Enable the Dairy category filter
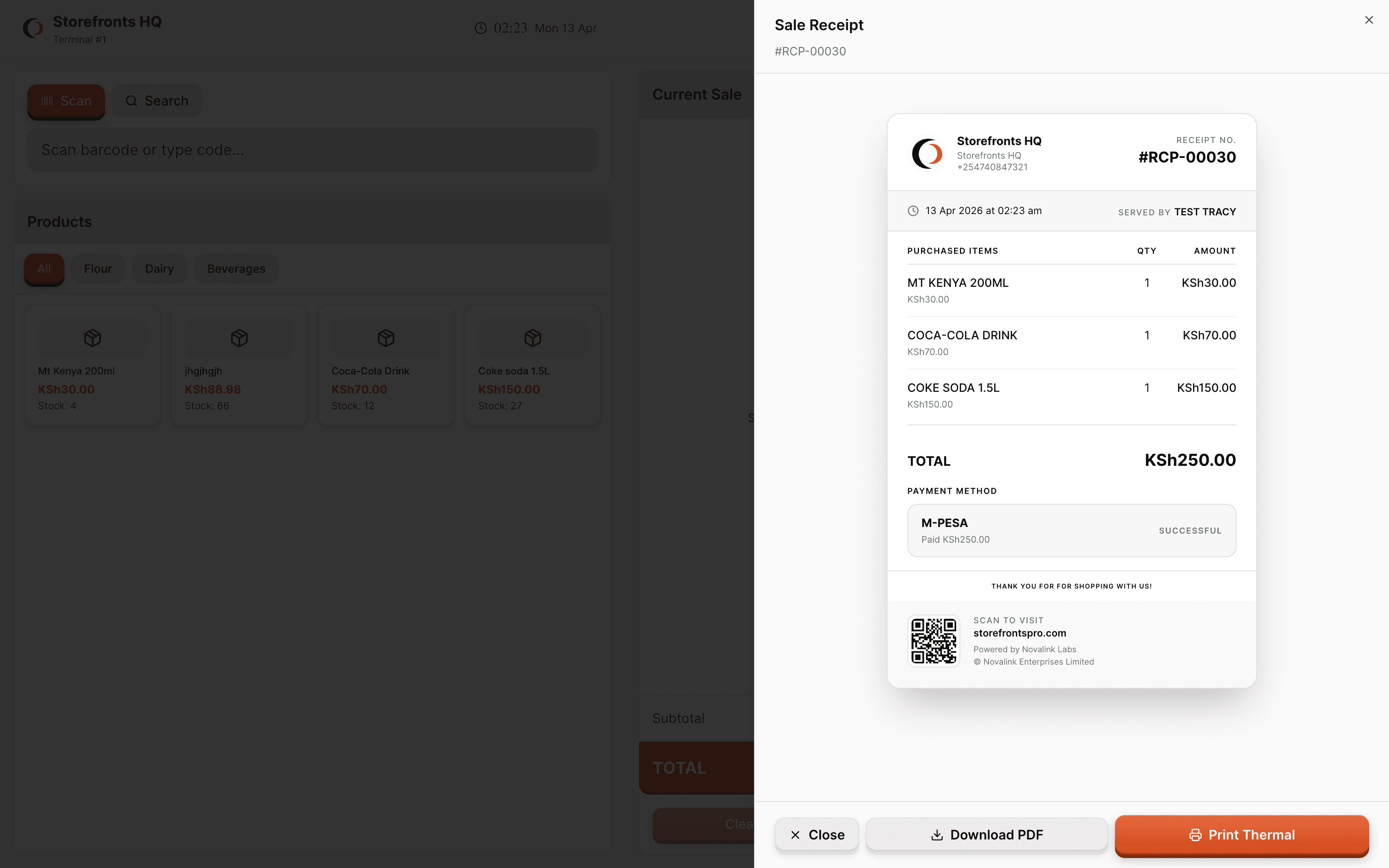The image size is (1389, 868). tap(159, 268)
